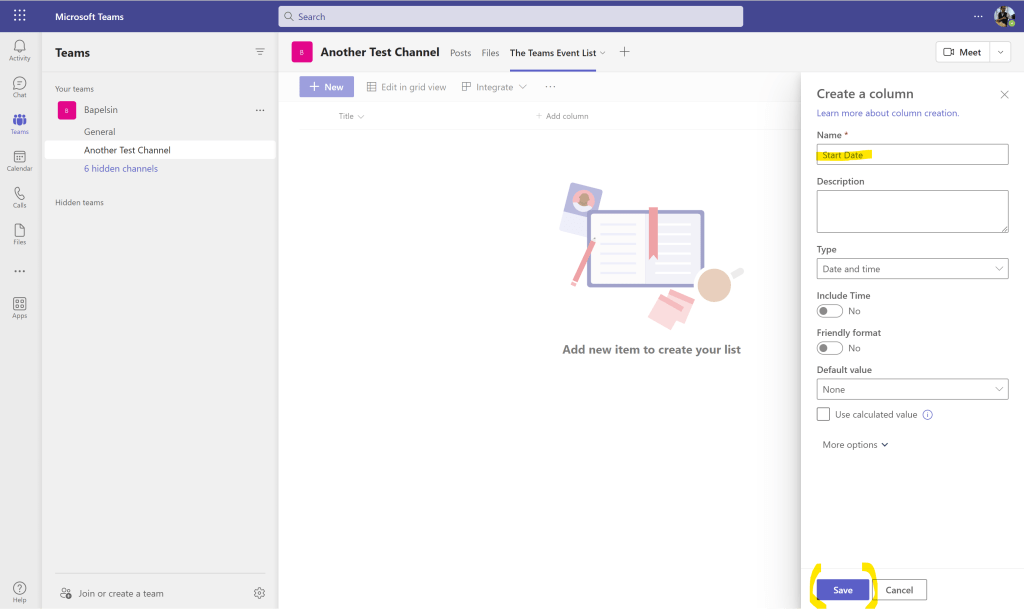Click the Save button

tap(843, 590)
